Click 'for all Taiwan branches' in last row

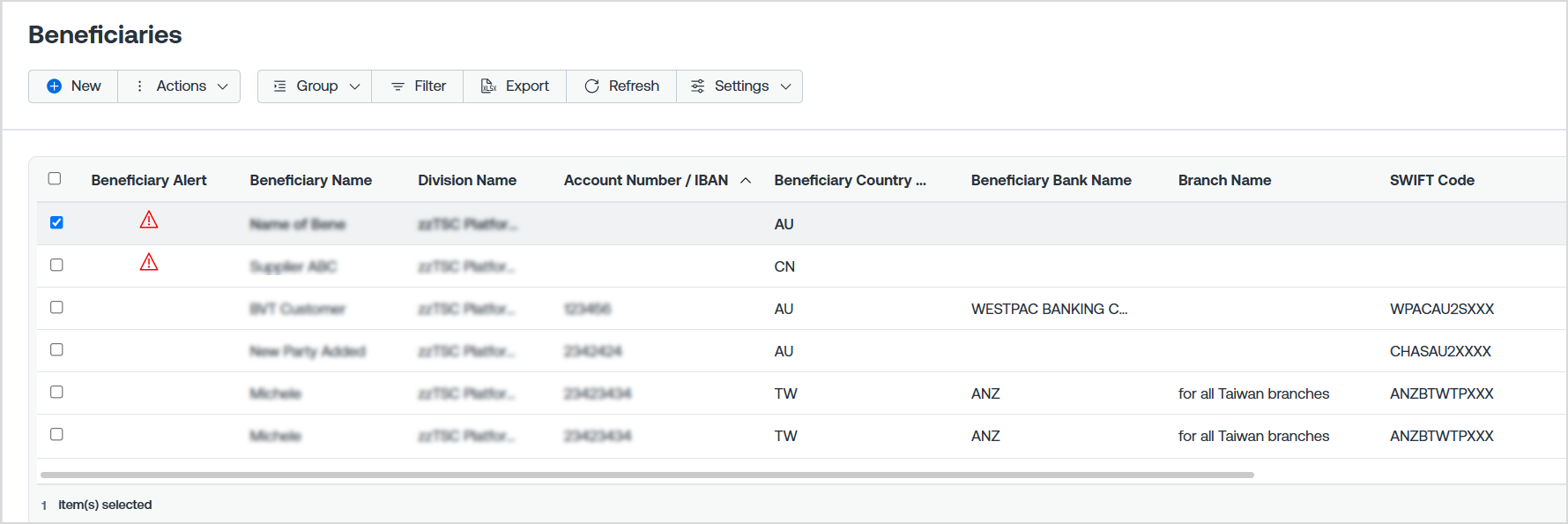(x=1253, y=436)
